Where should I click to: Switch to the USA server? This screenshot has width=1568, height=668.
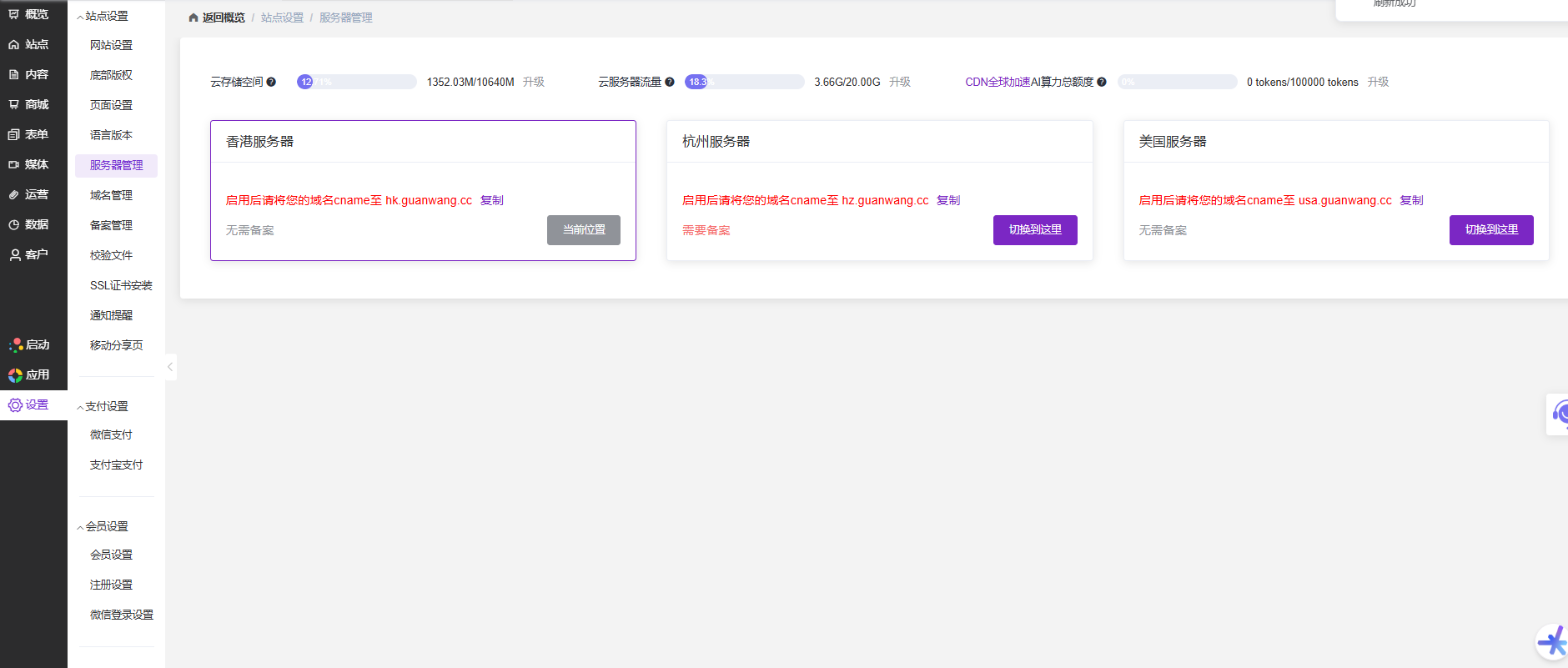[1491, 230]
